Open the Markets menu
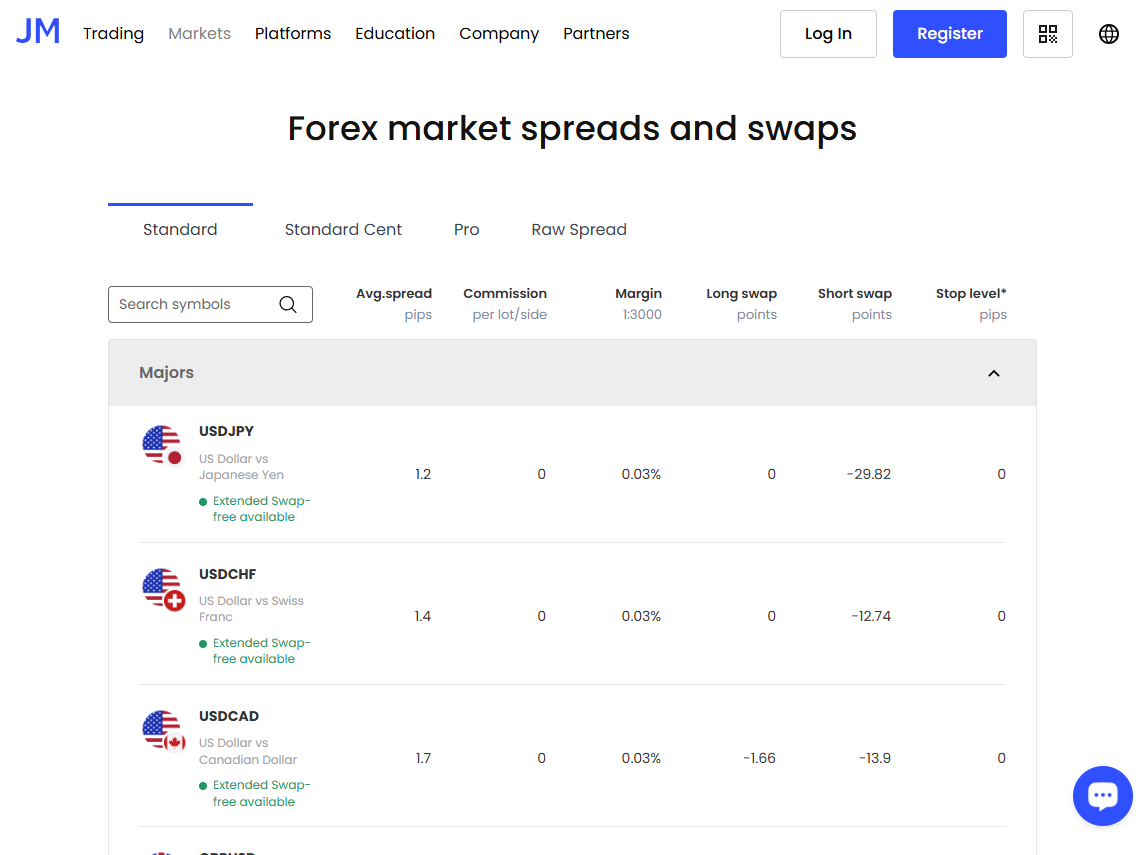The height and width of the screenshot is (855, 1147). tap(199, 33)
